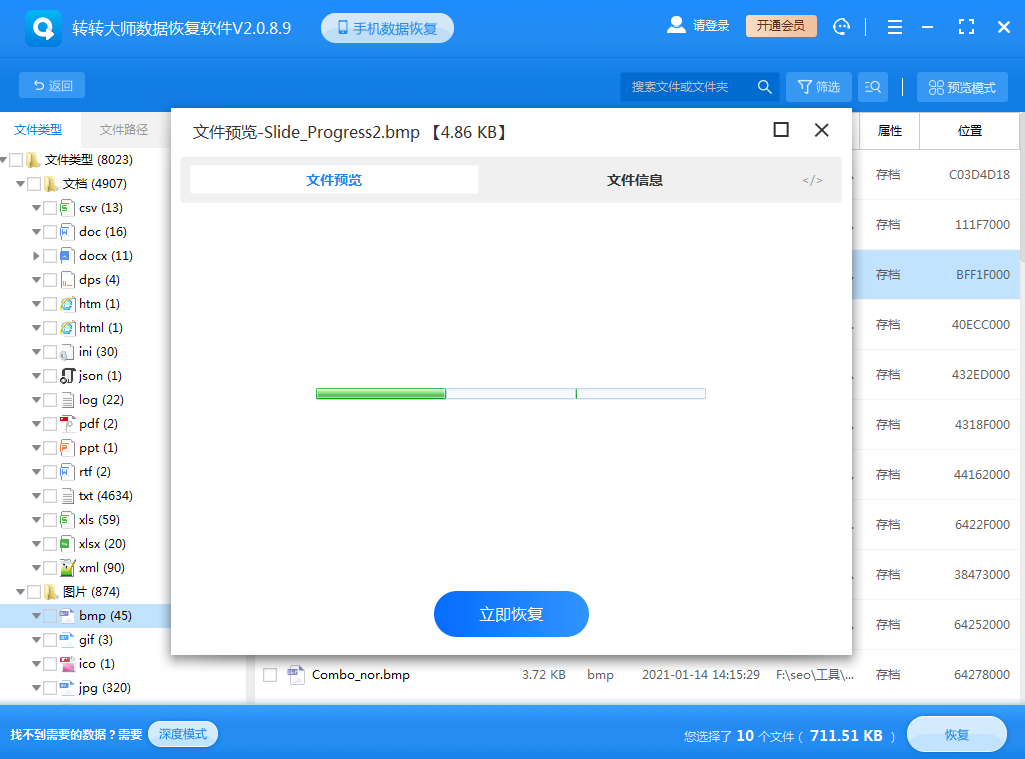Click the user account icon beside 请登录
This screenshot has height=759, width=1025.
click(x=676, y=26)
